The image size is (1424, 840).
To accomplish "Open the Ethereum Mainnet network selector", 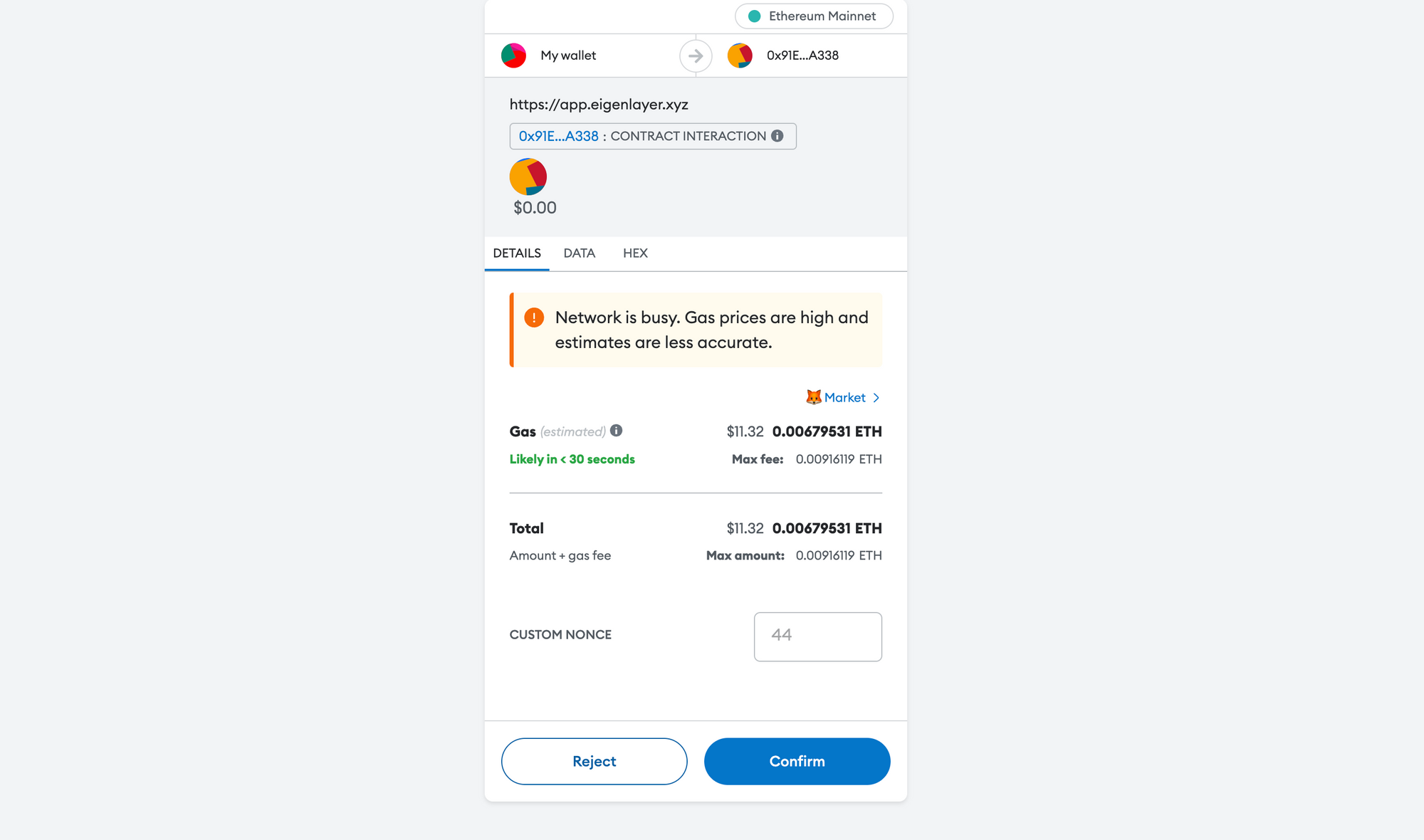I will 814,16.
